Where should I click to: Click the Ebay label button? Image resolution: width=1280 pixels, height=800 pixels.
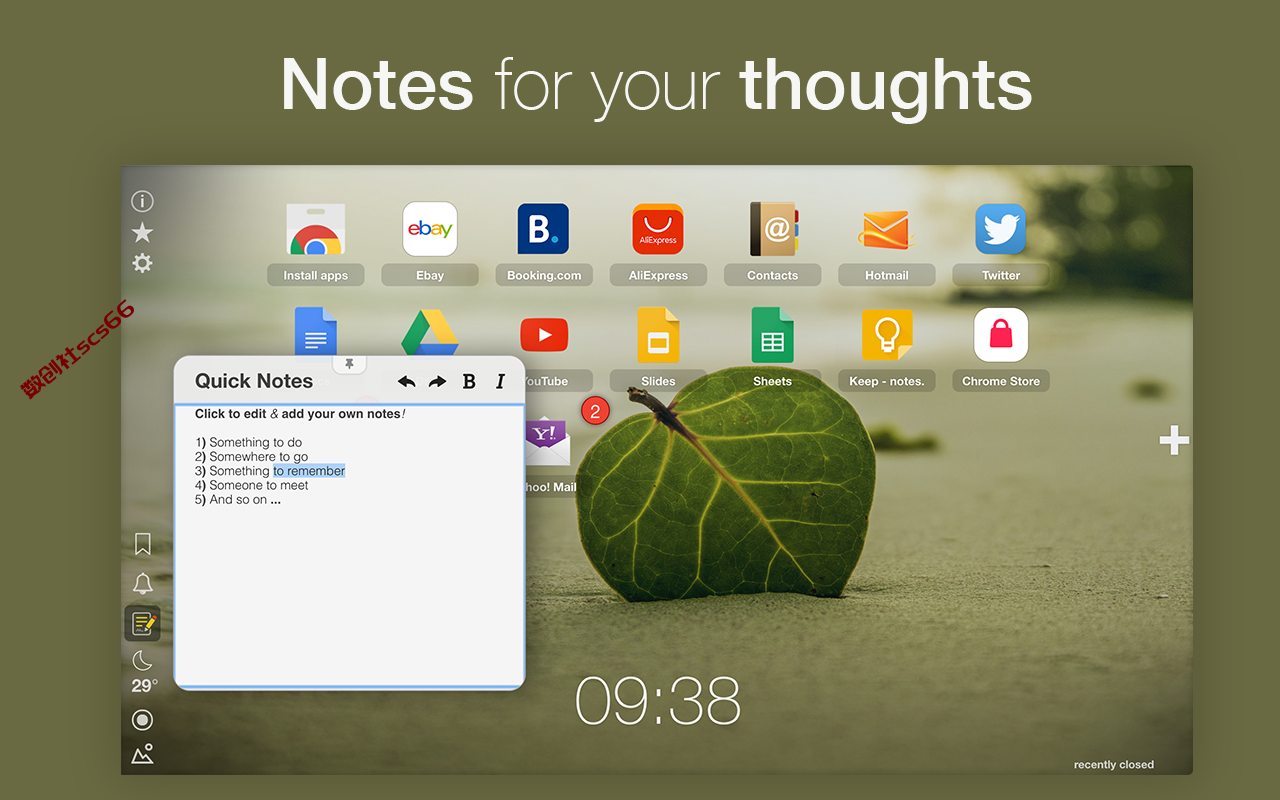pos(430,275)
